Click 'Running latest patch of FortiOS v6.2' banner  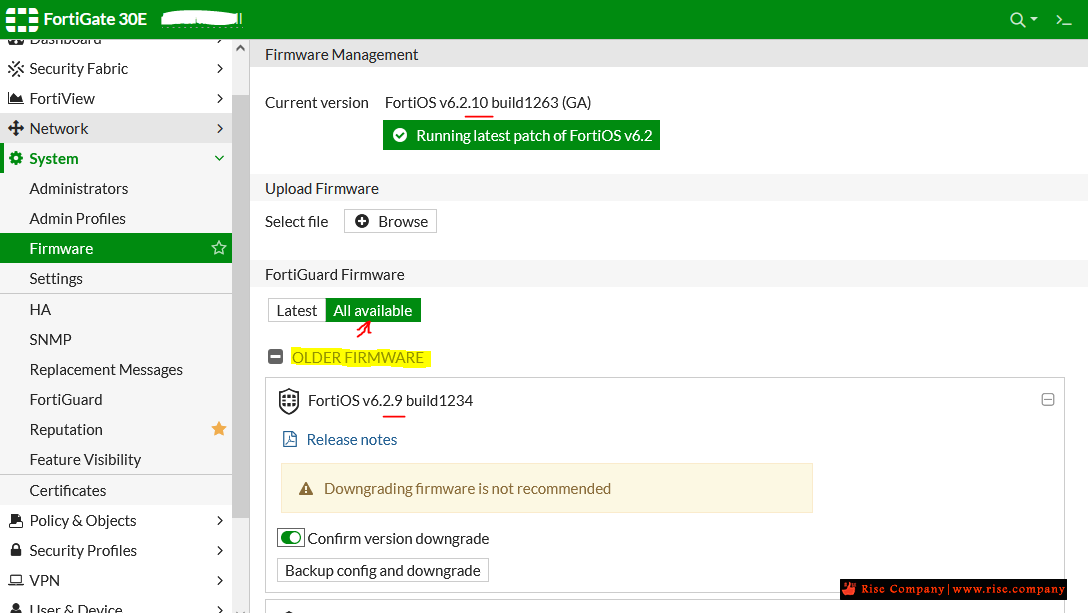pos(521,135)
